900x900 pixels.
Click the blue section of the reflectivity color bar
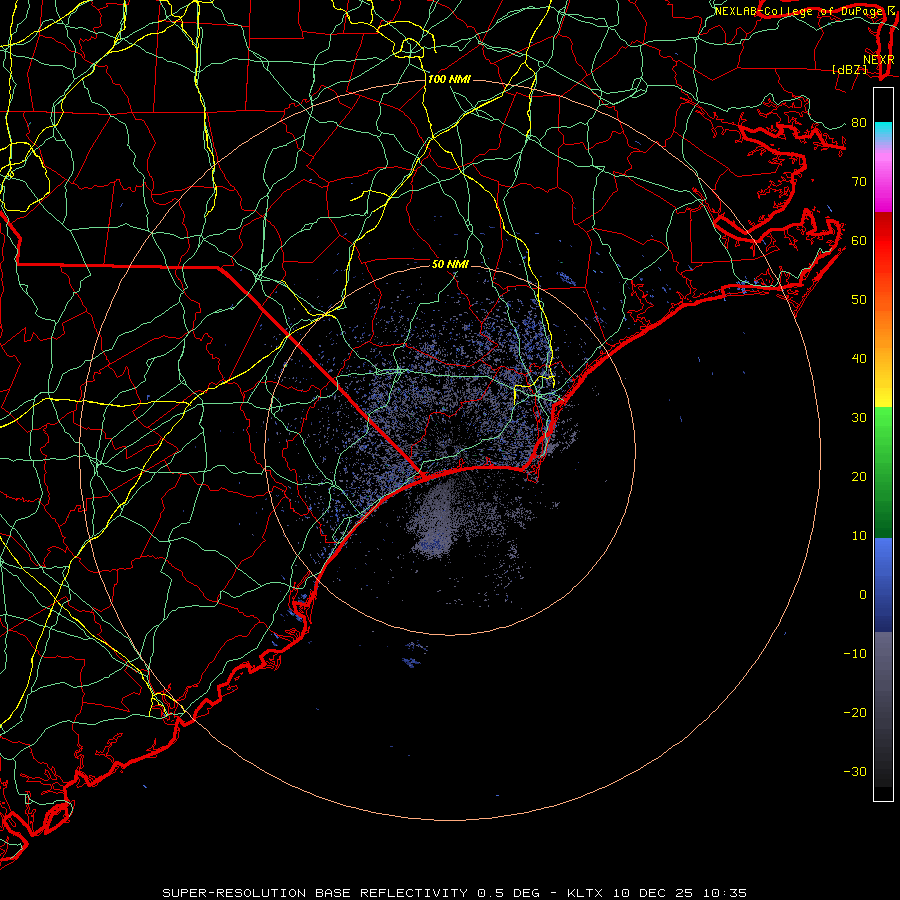coord(883,585)
